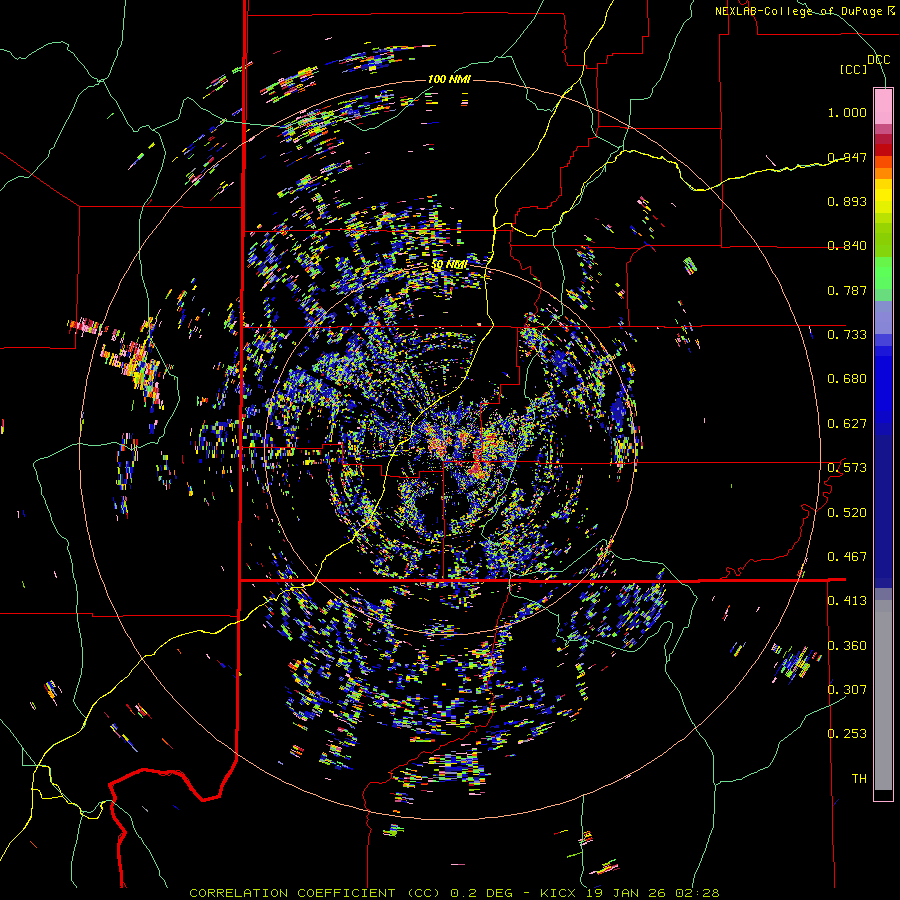Pick the gray segment of color bar
The width and height of the screenshot is (900, 900).
click(x=883, y=695)
